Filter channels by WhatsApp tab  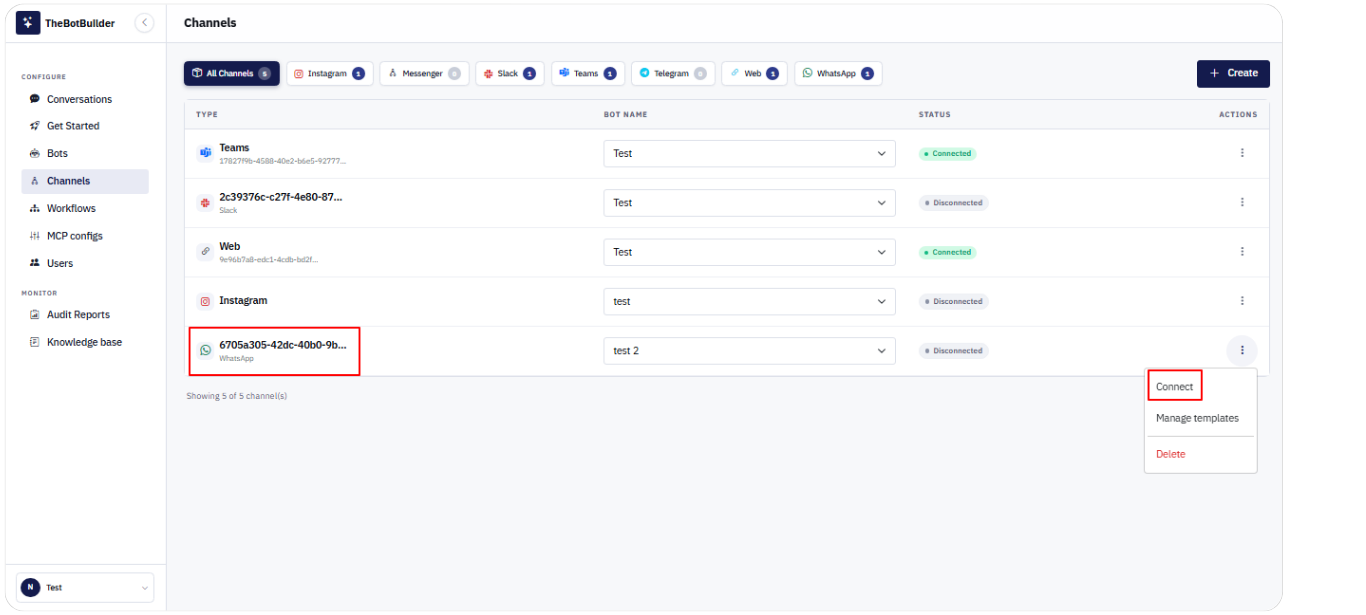(x=838, y=73)
